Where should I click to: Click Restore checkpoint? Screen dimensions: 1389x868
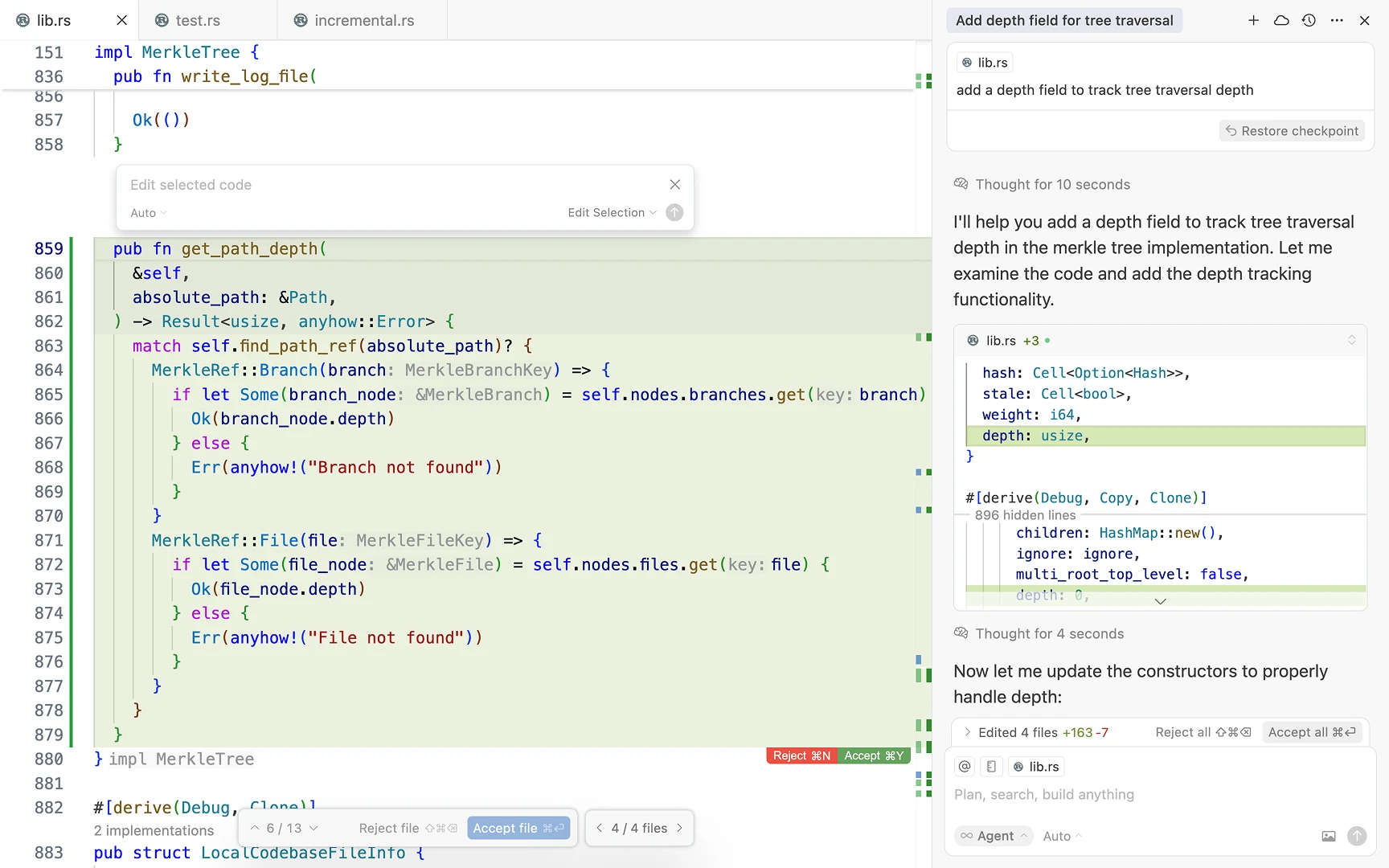1292,131
